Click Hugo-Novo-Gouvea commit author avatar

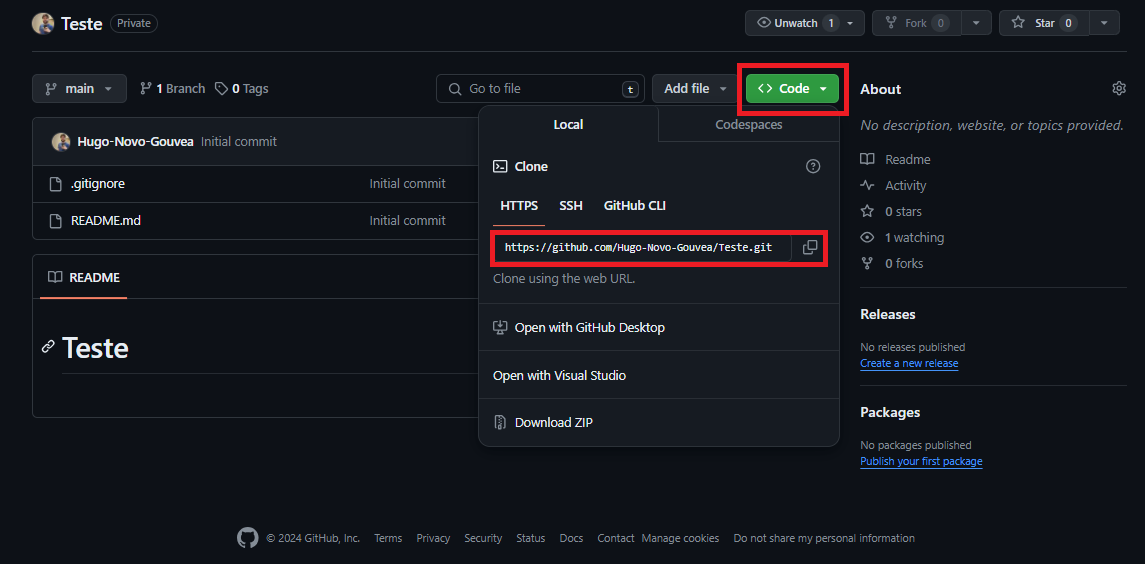coord(62,142)
